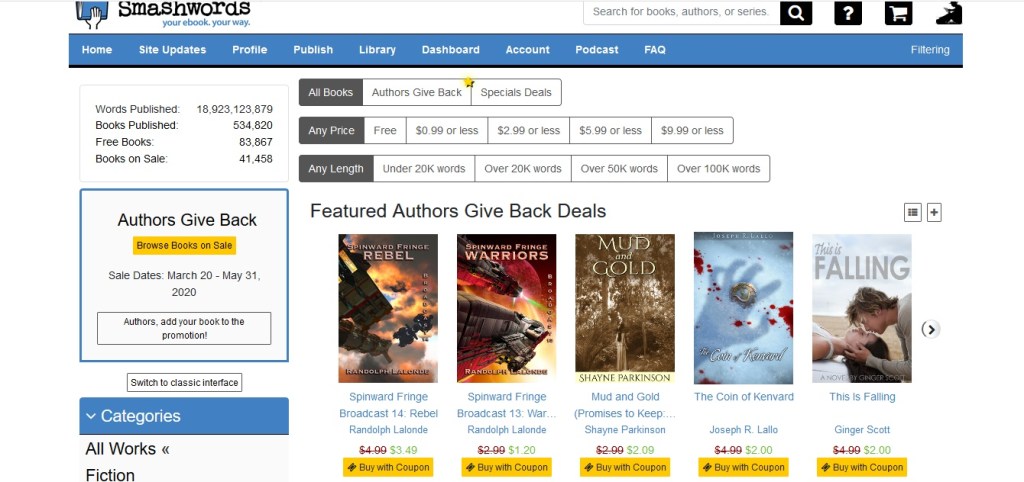This screenshot has width=1024, height=482.
Task: Toggle the Authors Give Back filter
Action: pos(417,92)
